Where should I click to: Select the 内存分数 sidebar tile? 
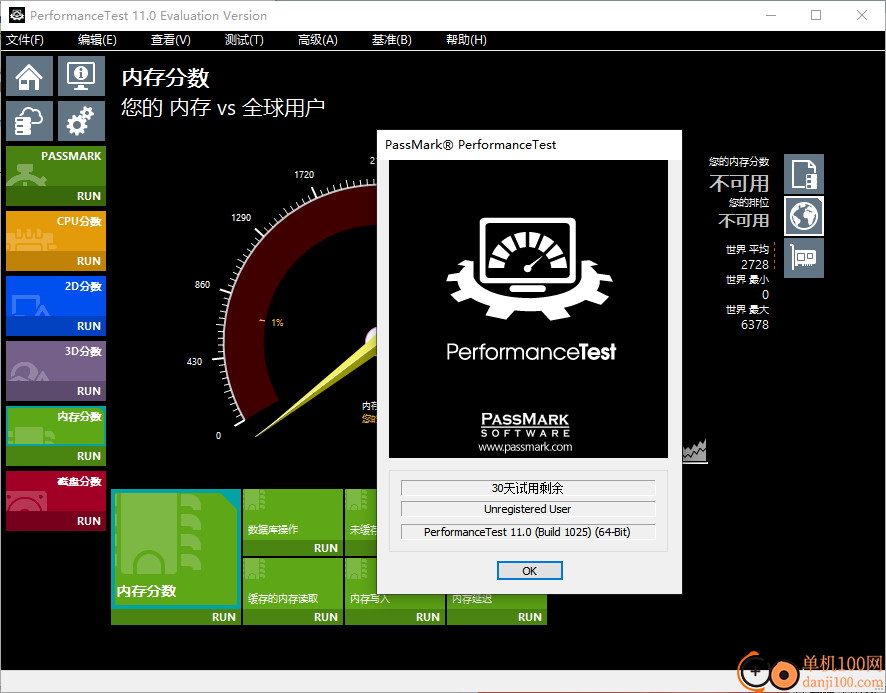56,427
